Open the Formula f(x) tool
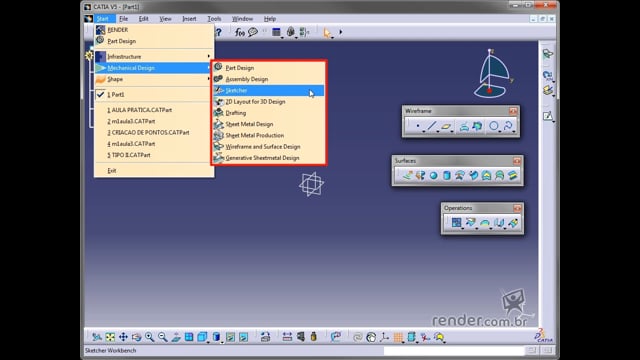This screenshot has height=360, width=640. 240,32
